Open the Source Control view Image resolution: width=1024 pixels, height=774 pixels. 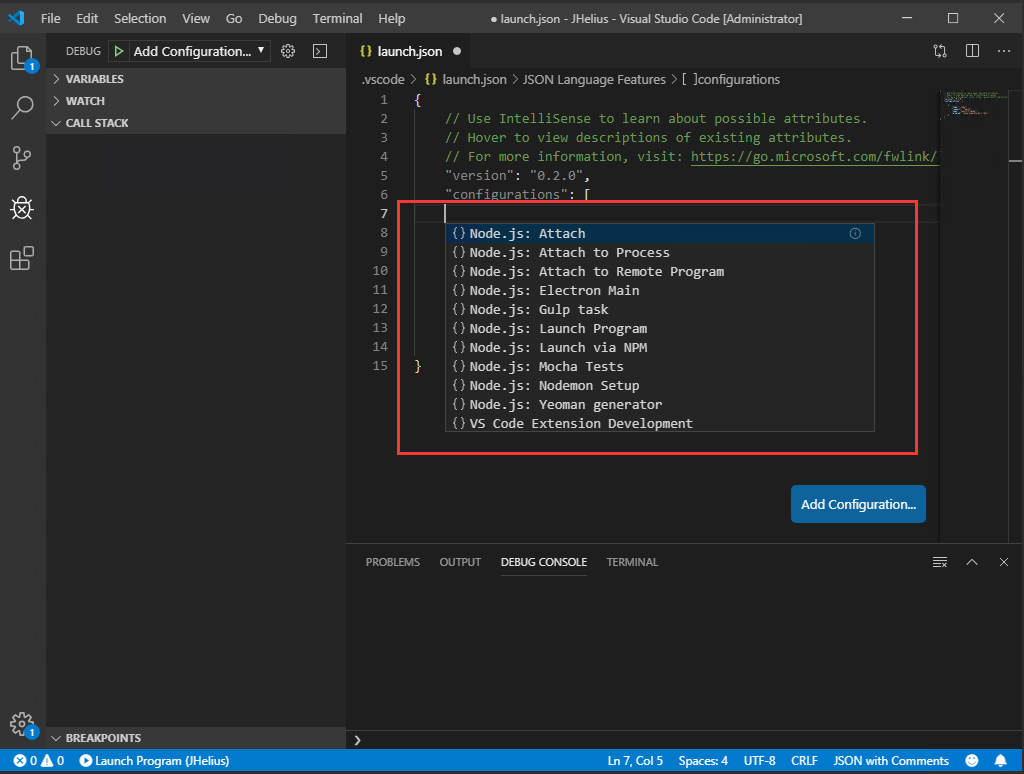(x=22, y=157)
